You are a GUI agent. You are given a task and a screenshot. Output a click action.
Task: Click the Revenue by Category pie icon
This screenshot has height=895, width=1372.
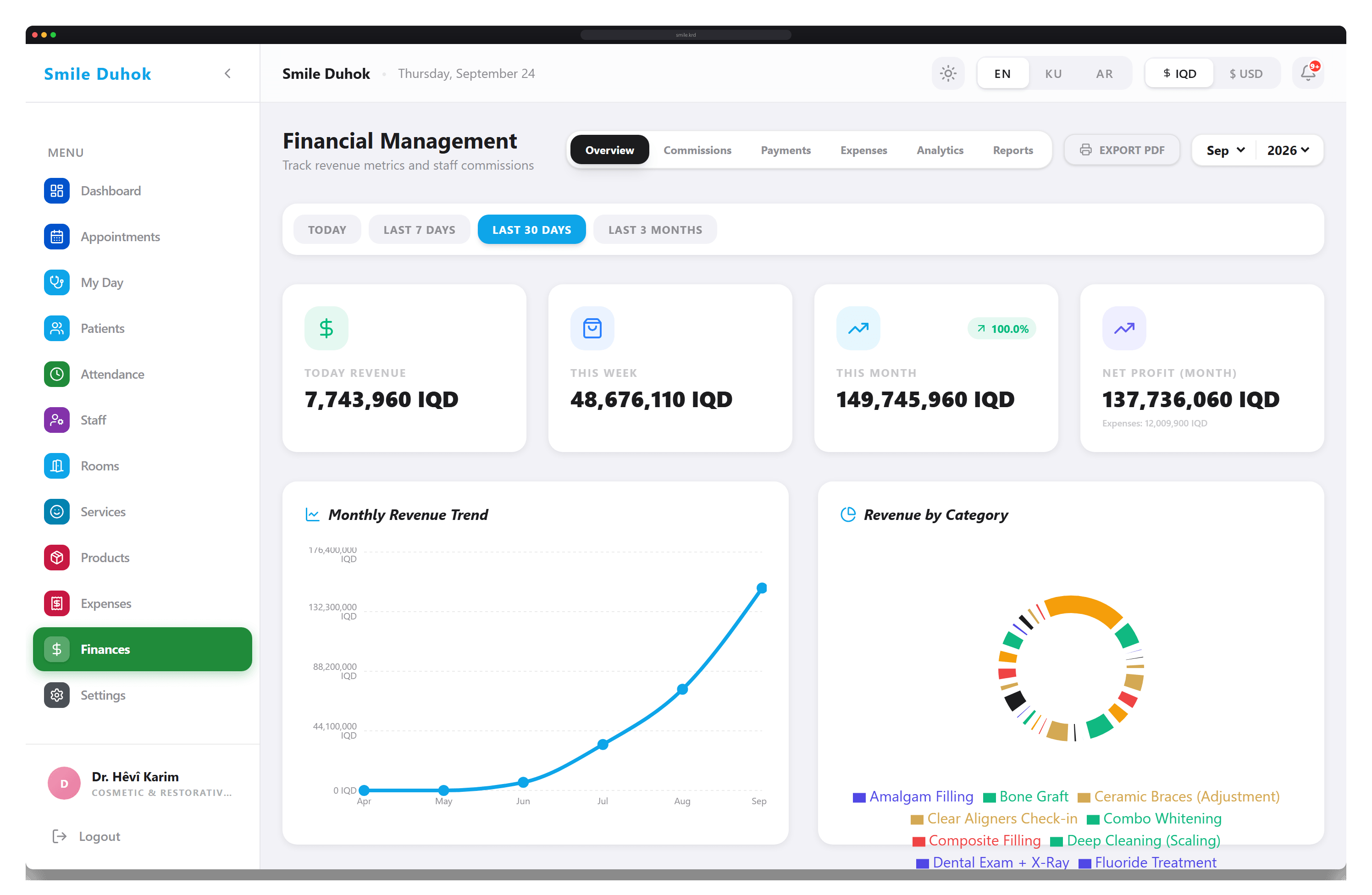(847, 514)
